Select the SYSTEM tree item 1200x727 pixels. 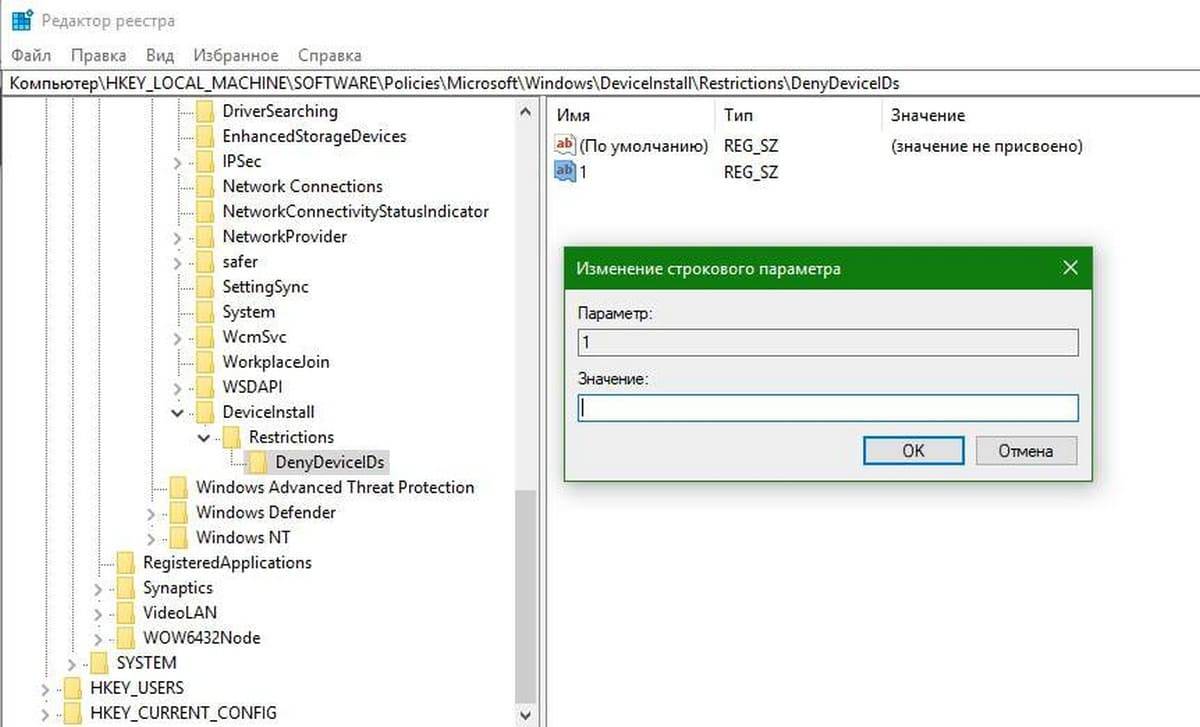[x=146, y=662]
